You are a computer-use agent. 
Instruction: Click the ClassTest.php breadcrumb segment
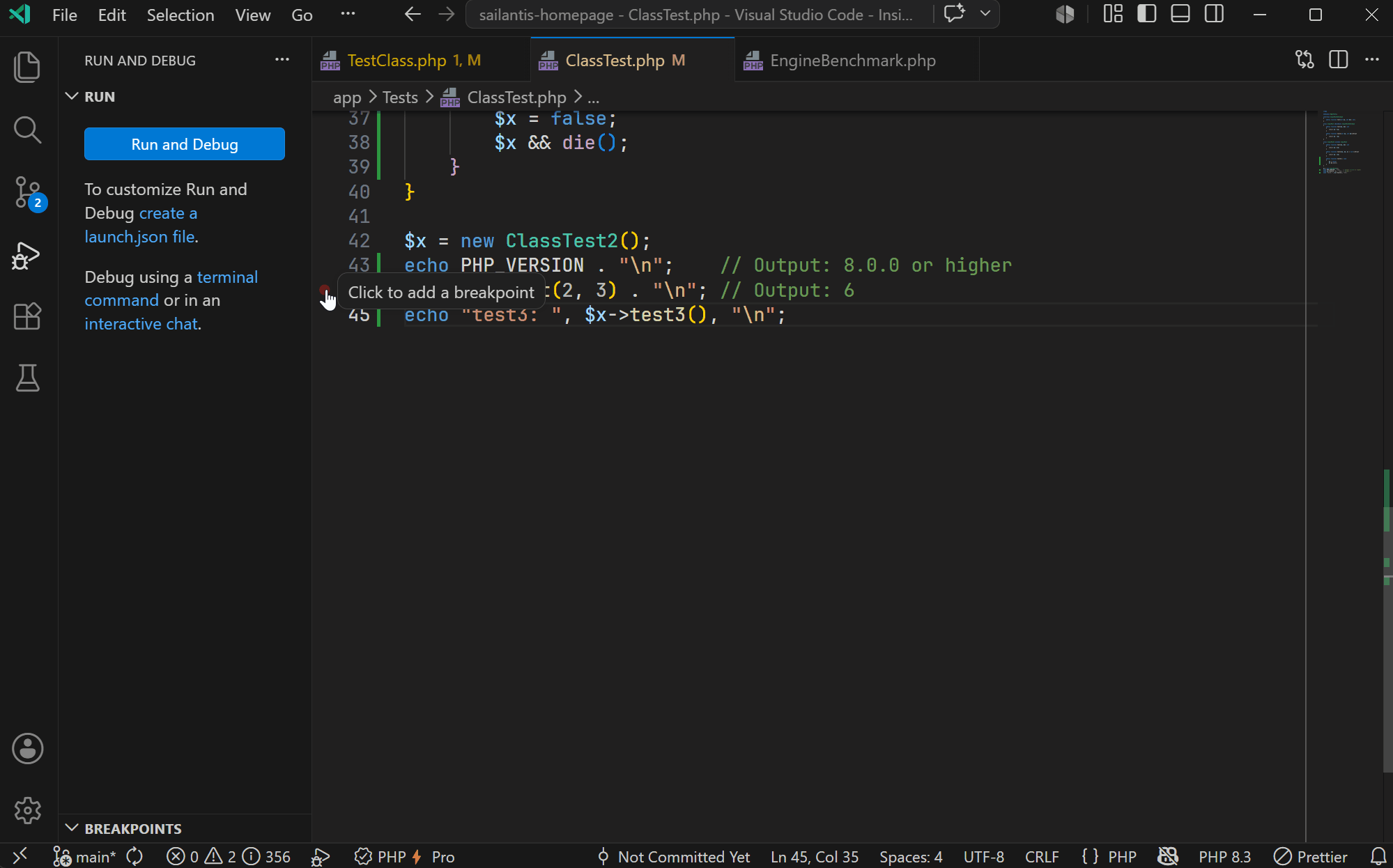pos(516,98)
